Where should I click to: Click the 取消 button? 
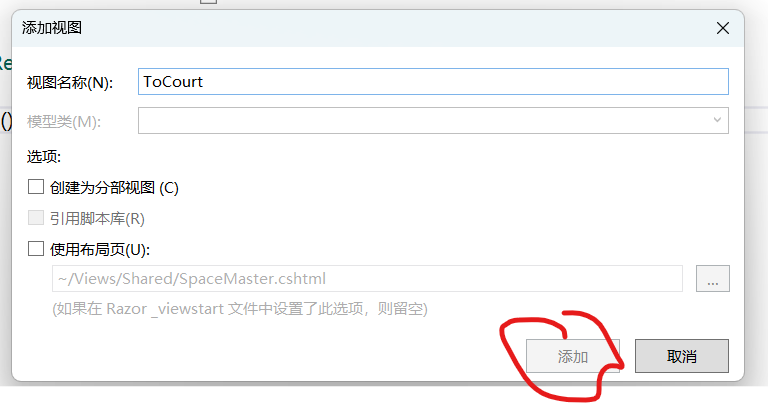(x=682, y=356)
